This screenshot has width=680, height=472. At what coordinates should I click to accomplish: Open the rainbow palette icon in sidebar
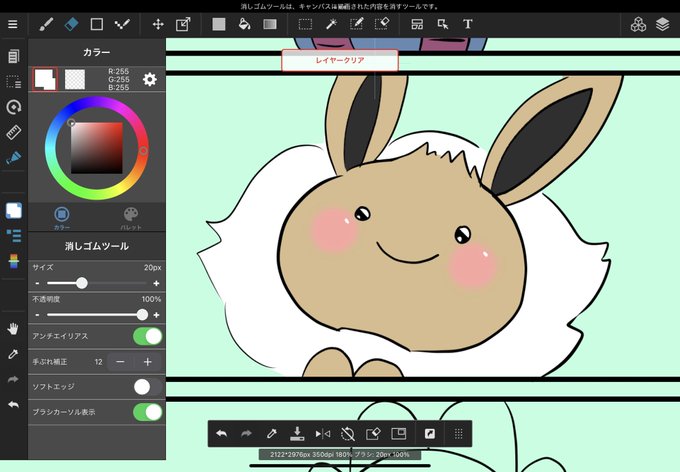pyautogui.click(x=13, y=261)
